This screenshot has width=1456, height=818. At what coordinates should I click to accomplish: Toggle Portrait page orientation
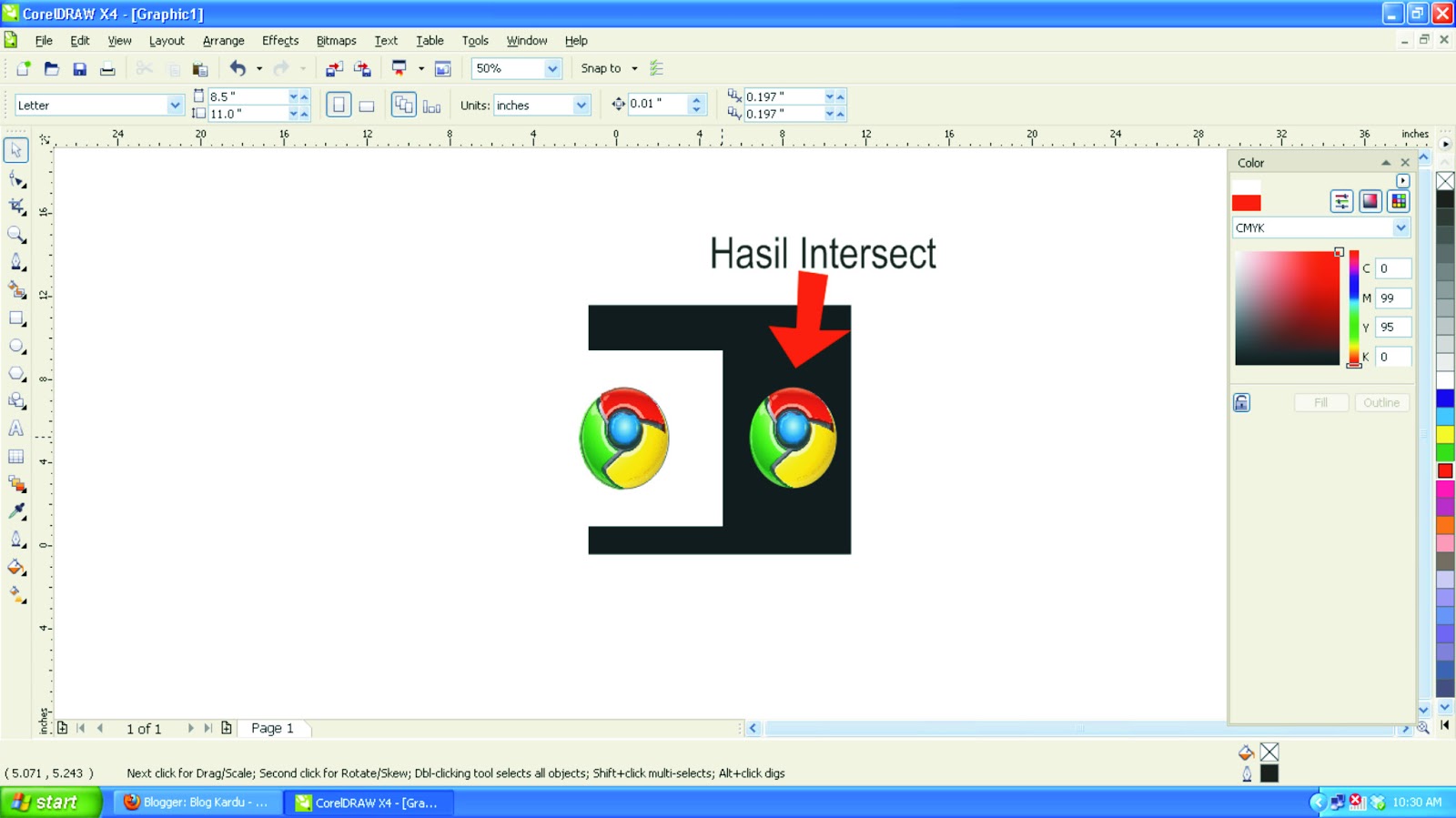pyautogui.click(x=339, y=105)
